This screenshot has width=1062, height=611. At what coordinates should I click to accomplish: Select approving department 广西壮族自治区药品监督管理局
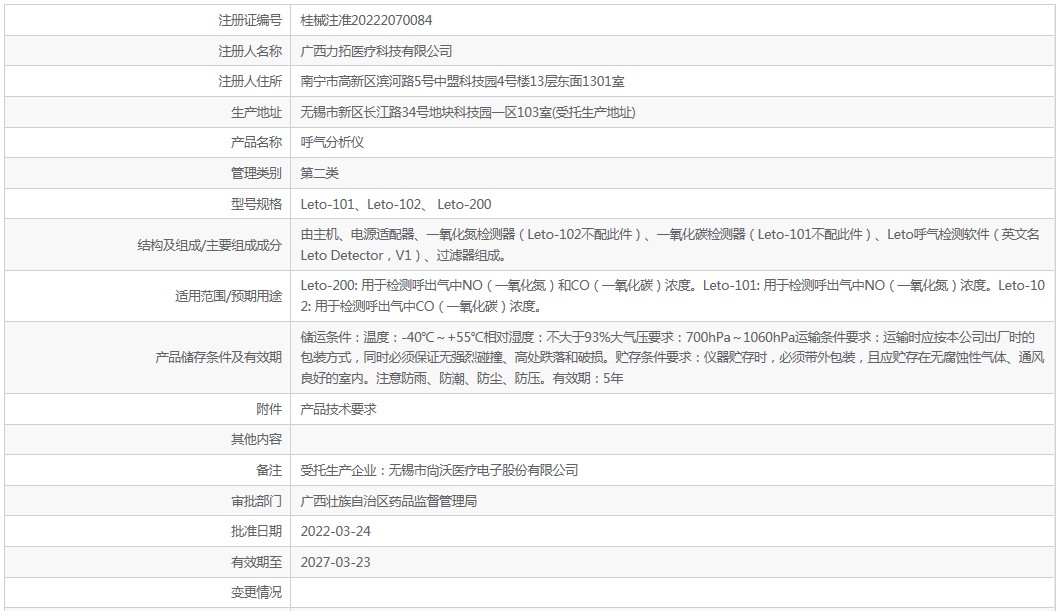click(x=389, y=501)
